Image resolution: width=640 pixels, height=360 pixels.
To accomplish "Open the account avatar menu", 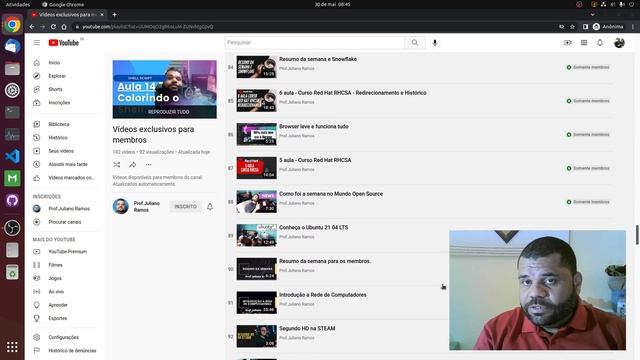I will coord(619,42).
